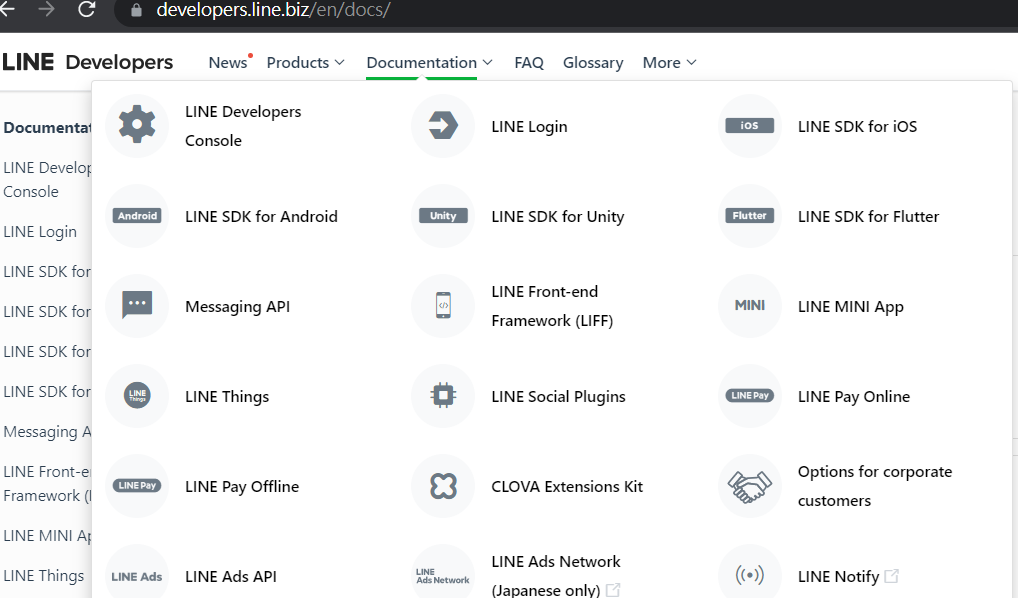The height and width of the screenshot is (598, 1018).
Task: Click the LIFF phone icon
Action: (x=443, y=305)
